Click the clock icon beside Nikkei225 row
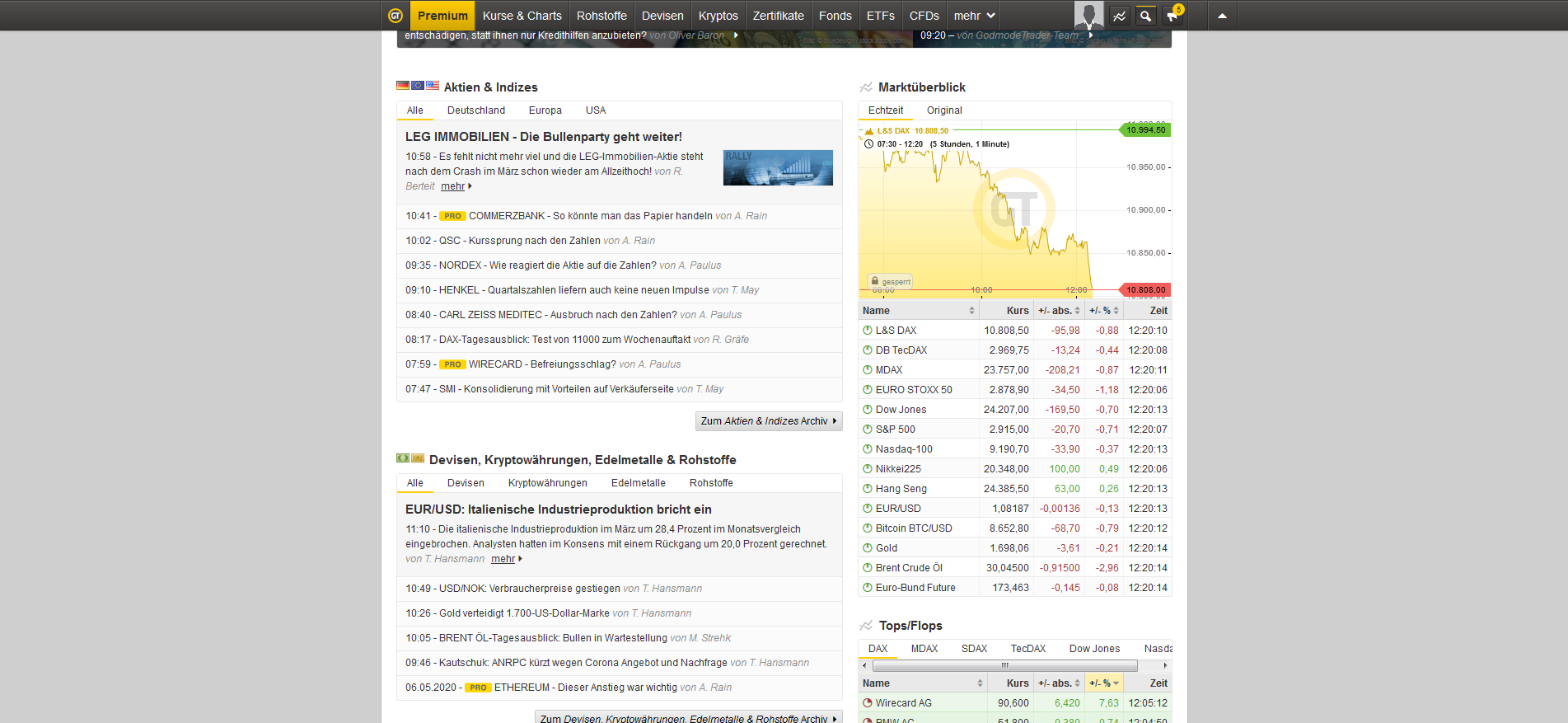Viewport: 1568px width, 723px height. tap(868, 468)
